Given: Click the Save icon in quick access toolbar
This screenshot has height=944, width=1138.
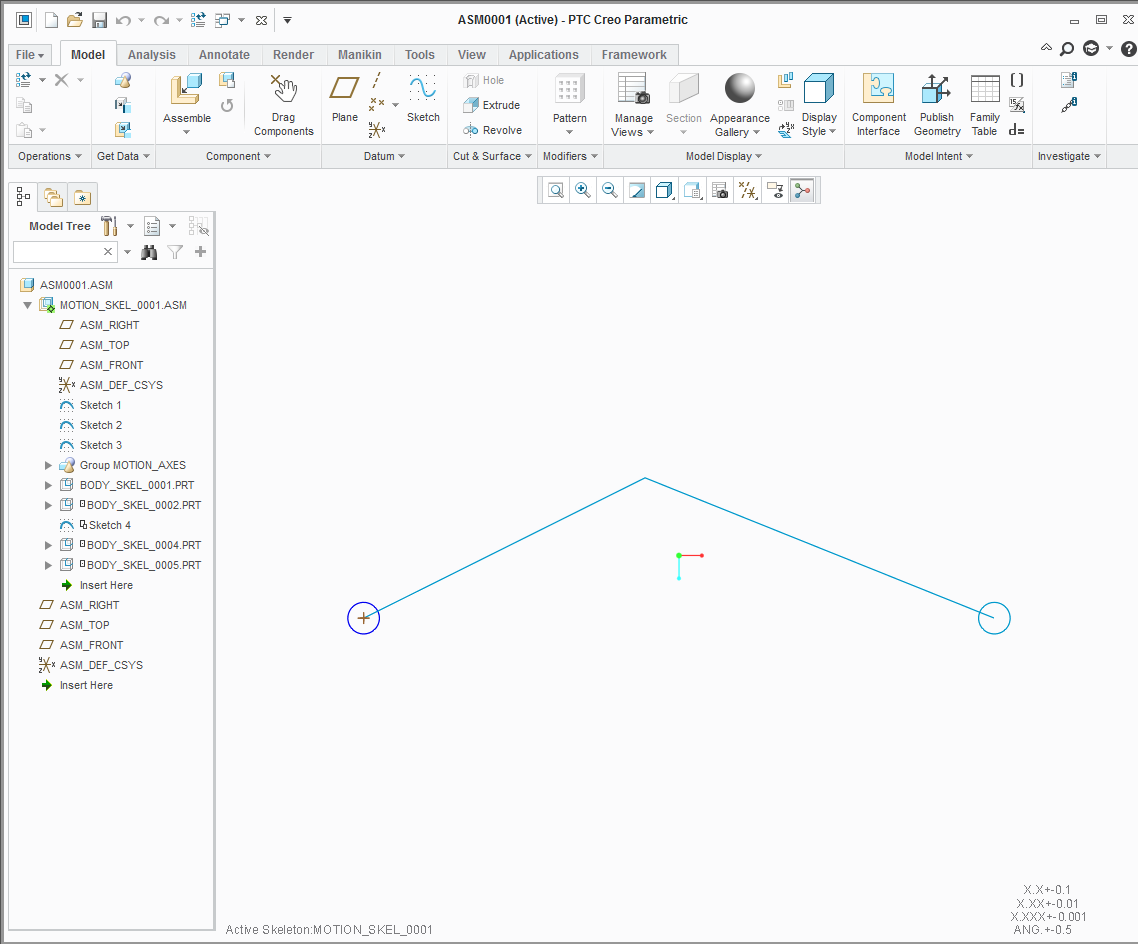Looking at the screenshot, I should [99, 20].
